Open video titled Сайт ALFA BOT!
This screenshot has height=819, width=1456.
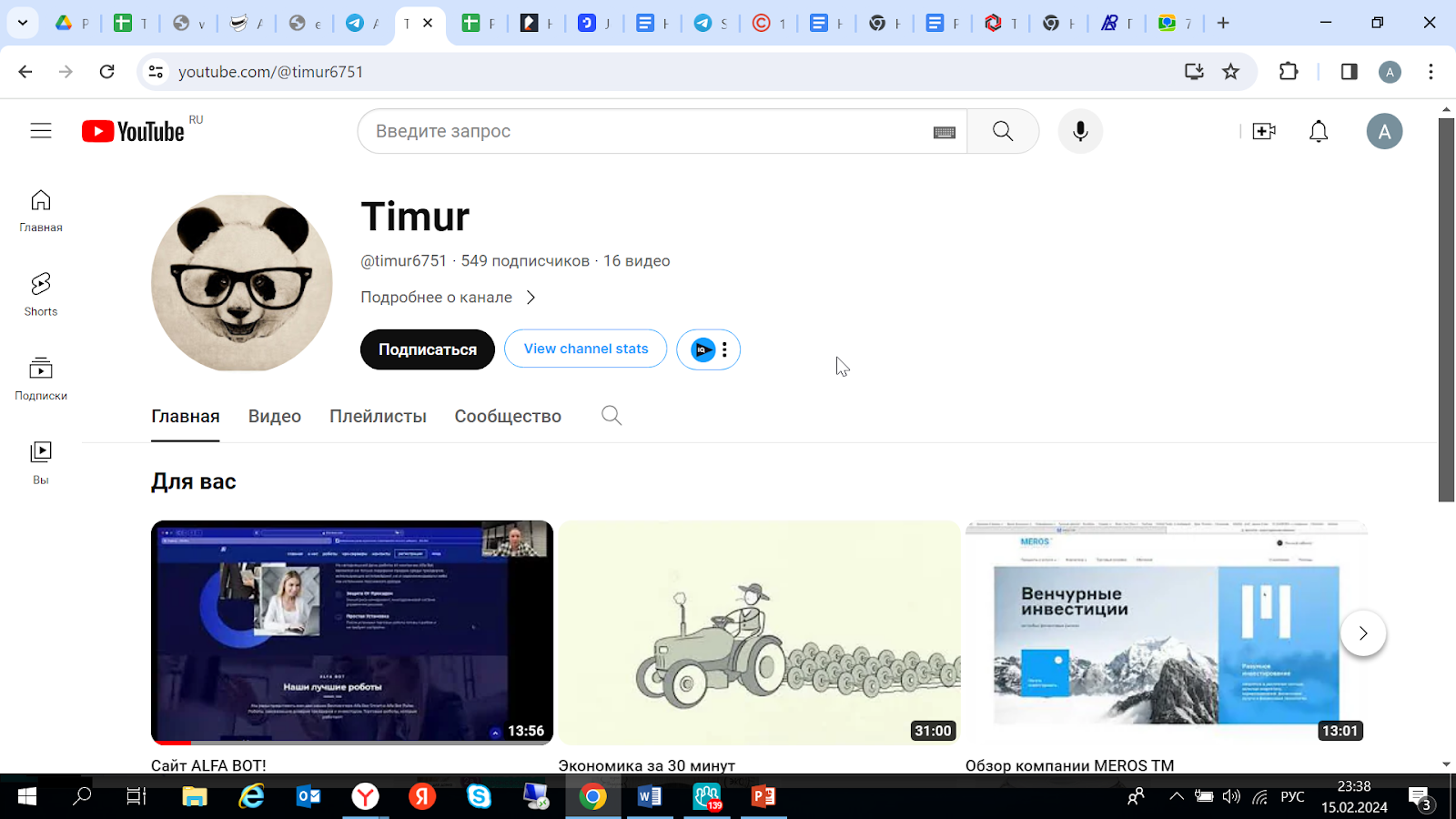click(x=208, y=765)
